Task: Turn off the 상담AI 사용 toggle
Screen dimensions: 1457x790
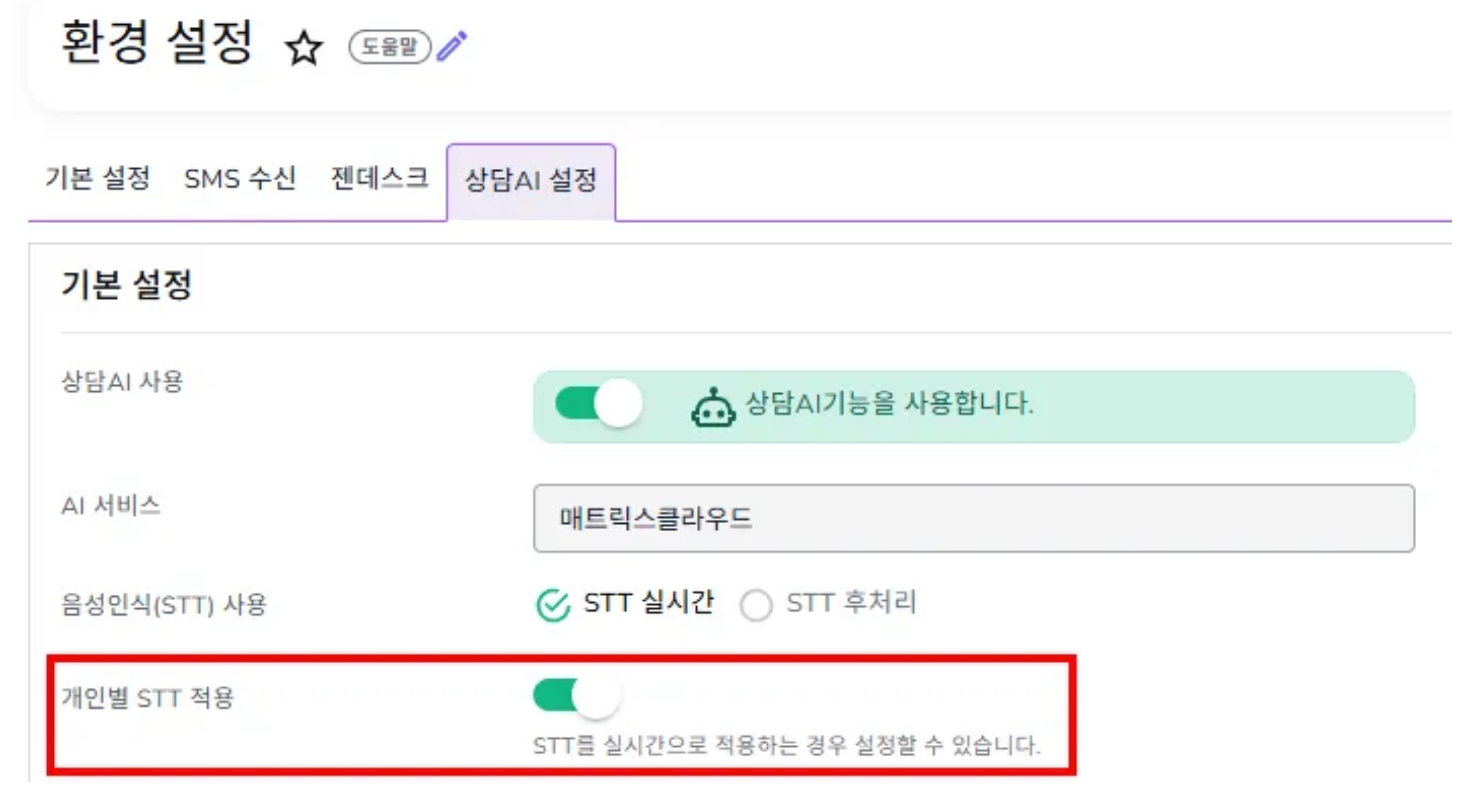Action: tap(598, 406)
